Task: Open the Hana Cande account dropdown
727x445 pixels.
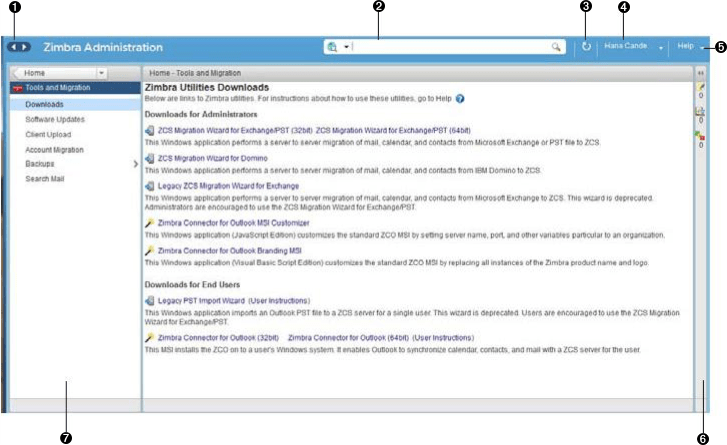Action: point(661,48)
